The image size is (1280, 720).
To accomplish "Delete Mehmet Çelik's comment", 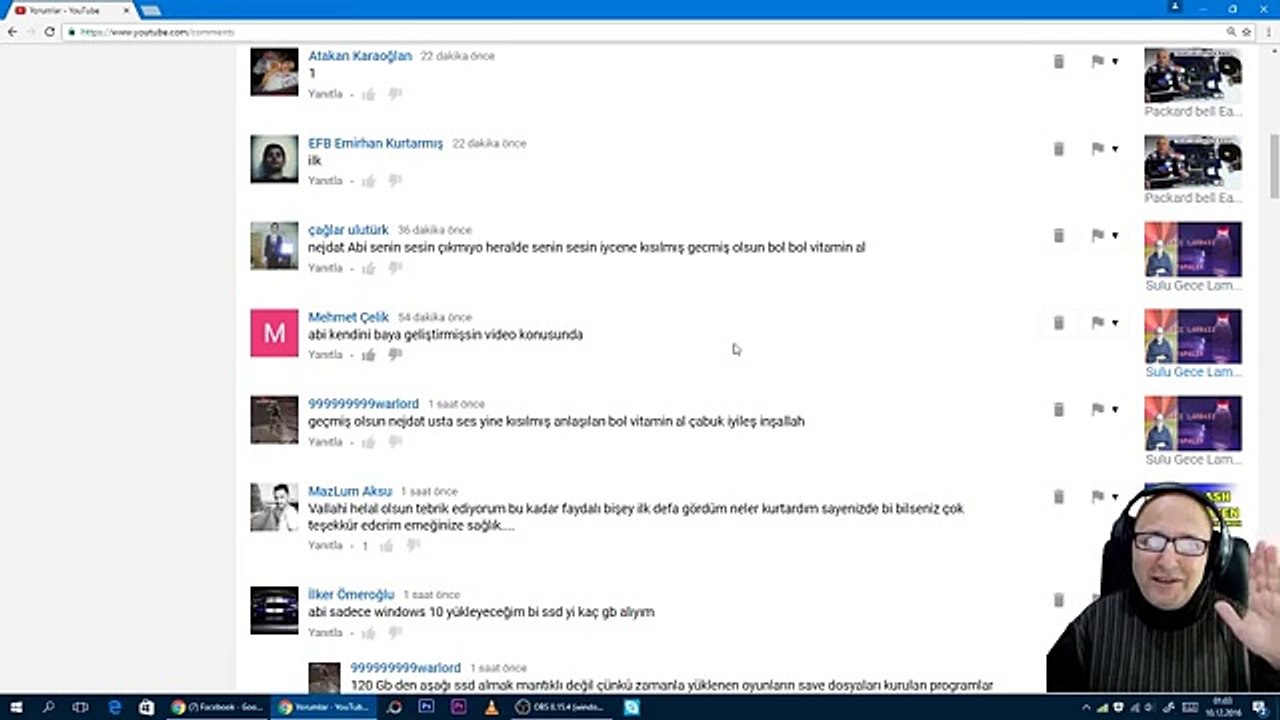I will pyautogui.click(x=1059, y=323).
